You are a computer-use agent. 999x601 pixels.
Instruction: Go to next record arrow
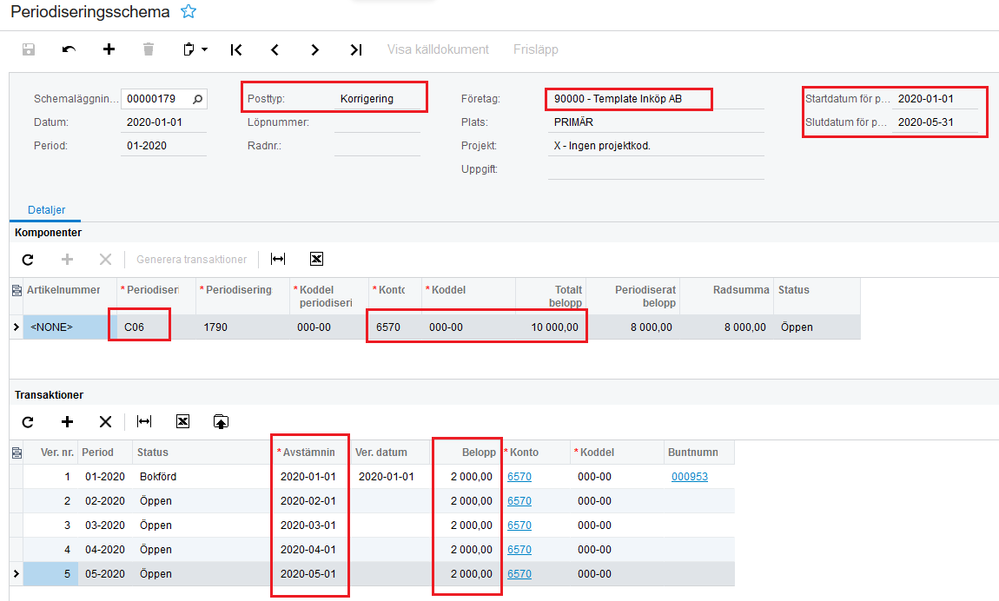tap(315, 49)
